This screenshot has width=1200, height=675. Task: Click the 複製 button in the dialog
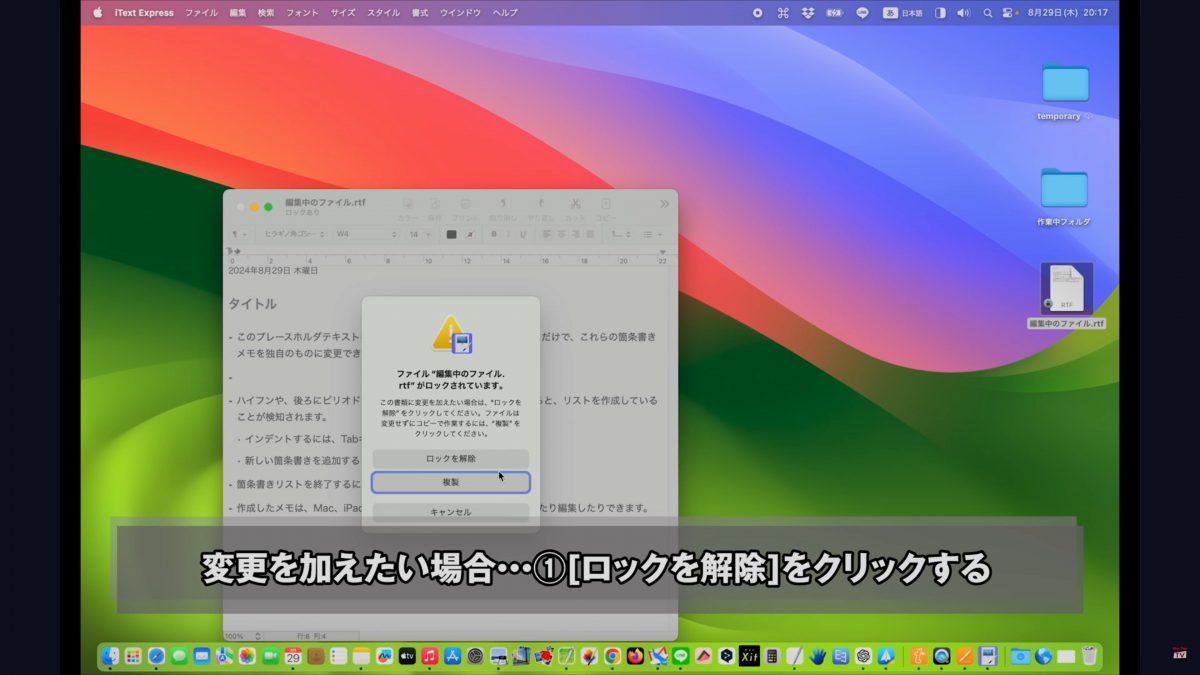tap(450, 482)
